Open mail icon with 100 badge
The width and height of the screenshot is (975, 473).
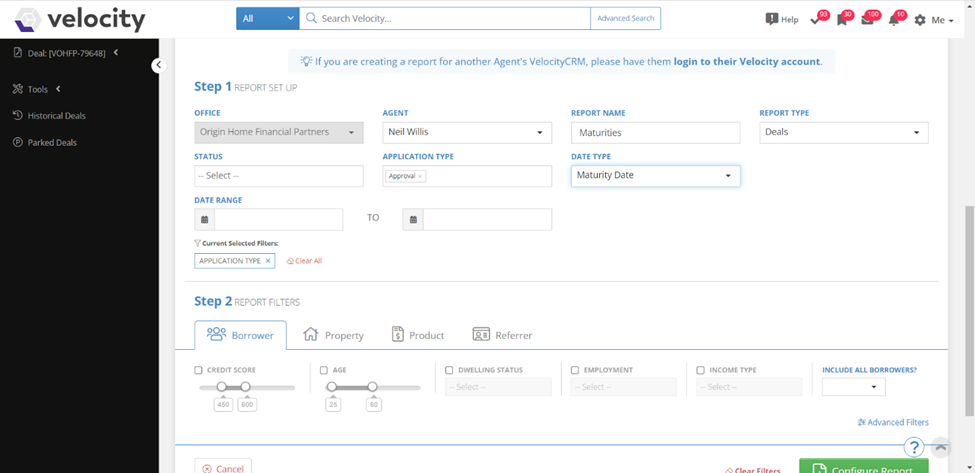click(x=869, y=18)
